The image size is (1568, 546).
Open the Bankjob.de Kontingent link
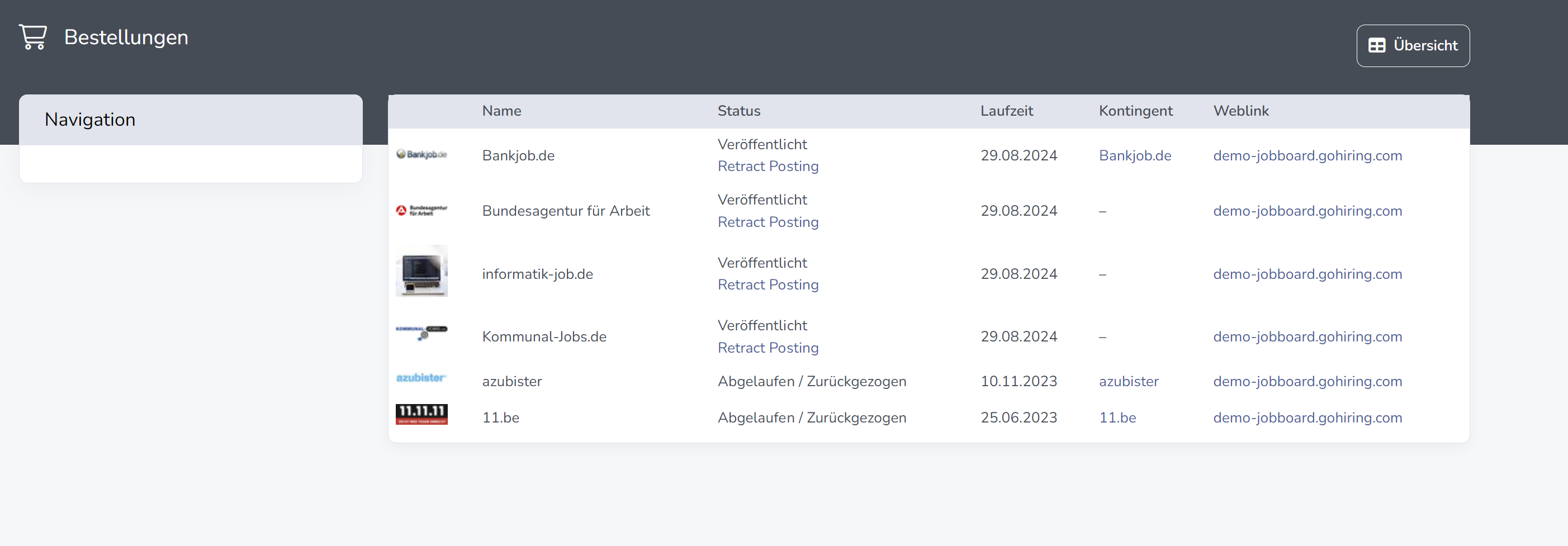(1135, 156)
